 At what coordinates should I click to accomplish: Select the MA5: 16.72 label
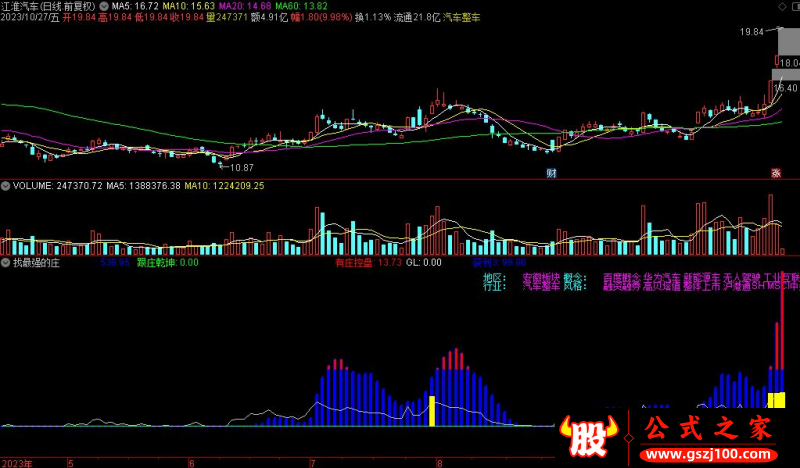pyautogui.click(x=135, y=6)
